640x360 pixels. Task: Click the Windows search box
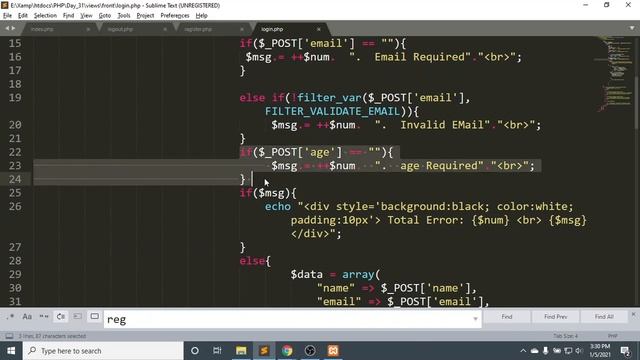pyautogui.click(x=103, y=351)
